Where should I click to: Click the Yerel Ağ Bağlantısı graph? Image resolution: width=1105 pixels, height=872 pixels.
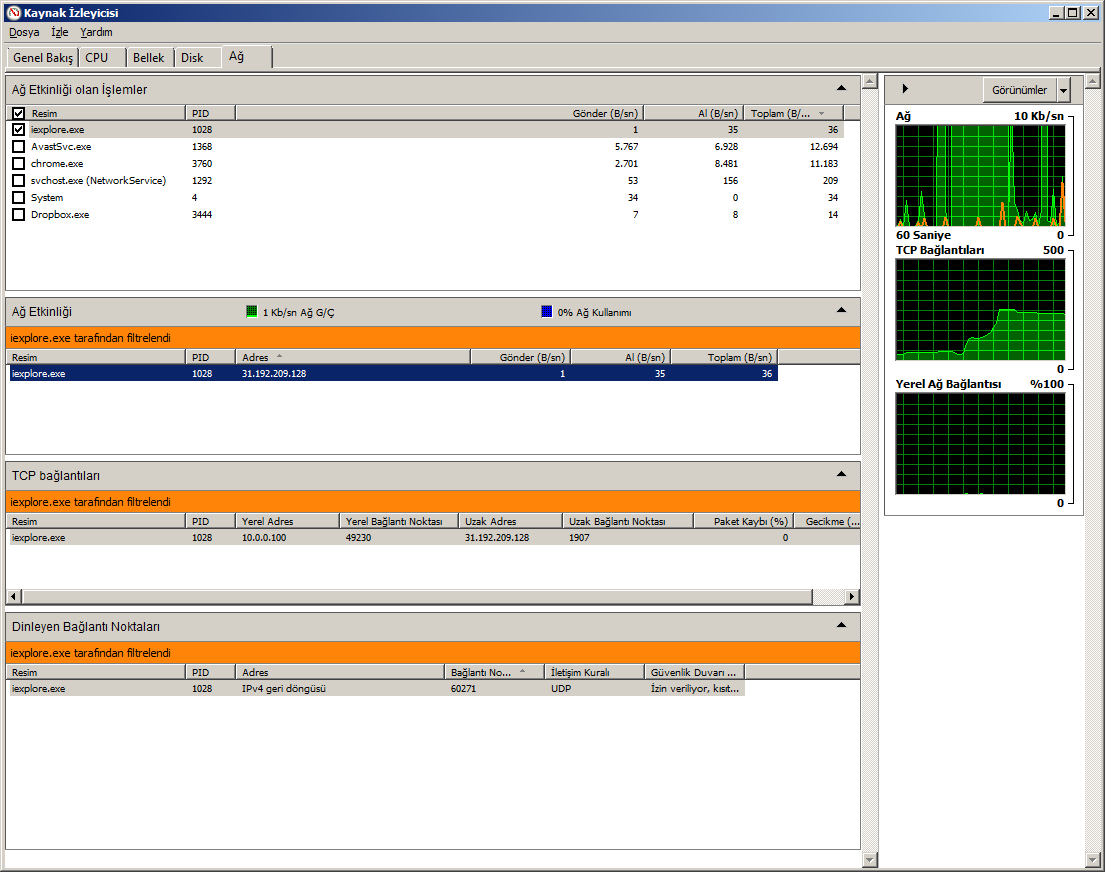(x=980, y=443)
